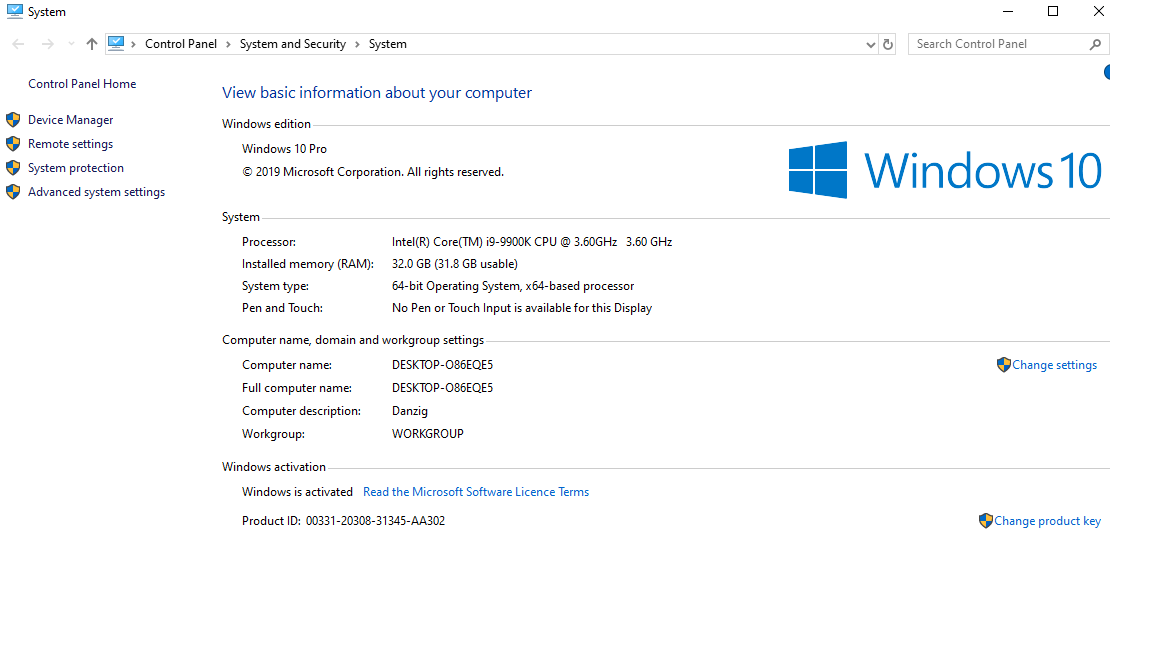Open Remote settings link
Screen dimensions: 1152x648
click(x=71, y=144)
